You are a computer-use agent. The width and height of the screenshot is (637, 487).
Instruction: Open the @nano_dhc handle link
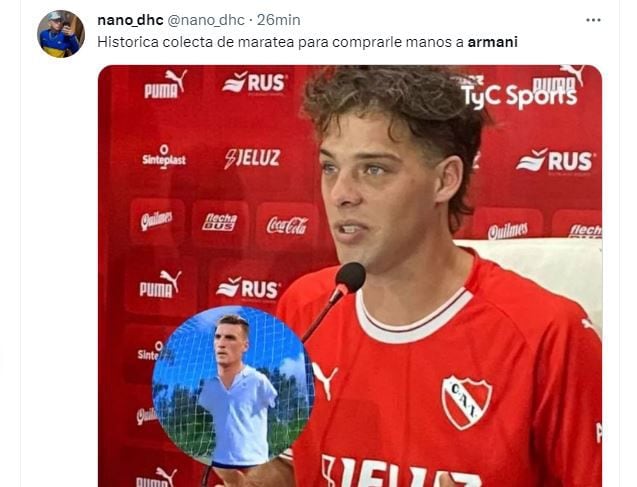pyautogui.click(x=206, y=20)
